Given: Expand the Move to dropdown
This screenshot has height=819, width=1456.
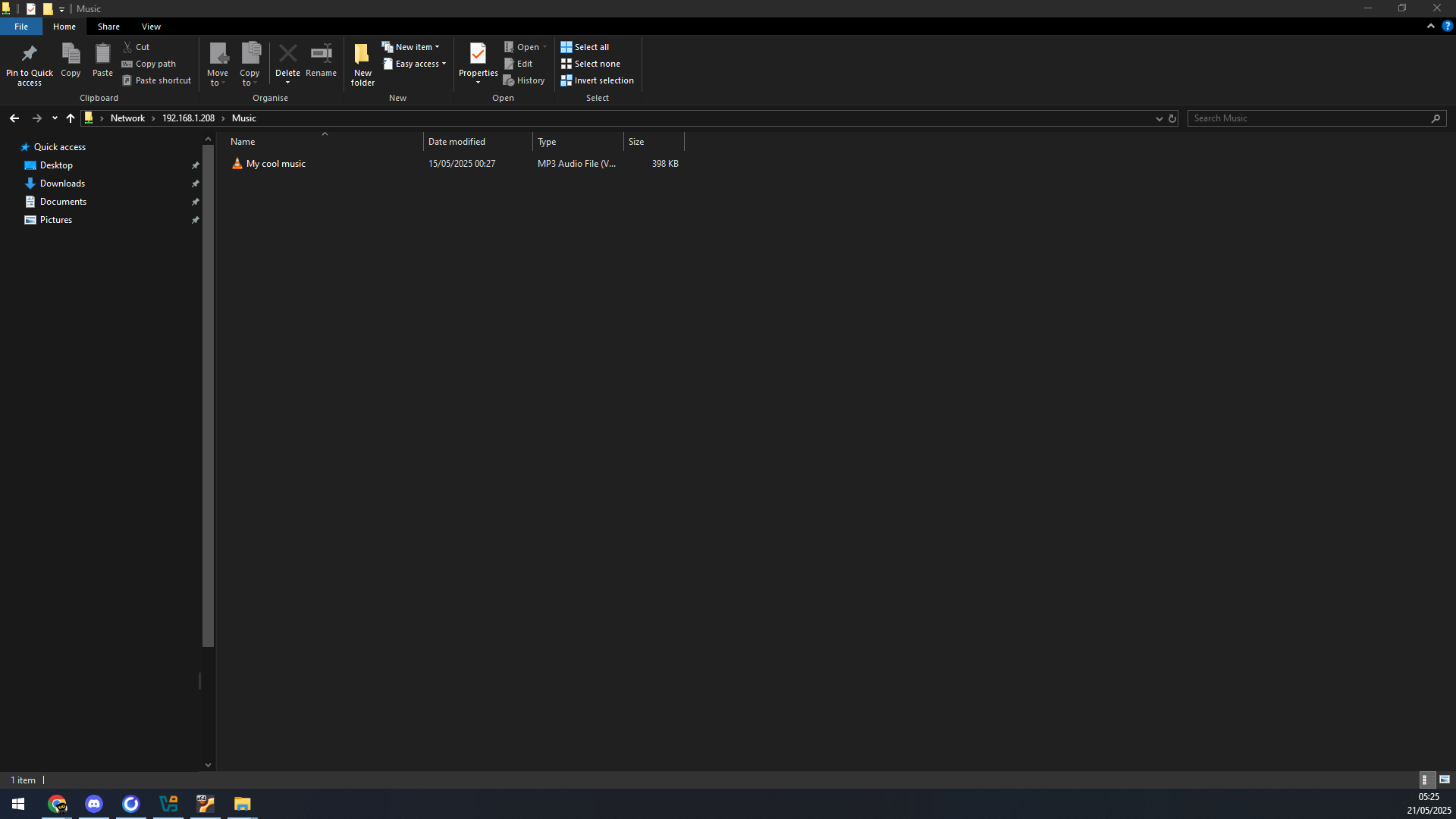Looking at the screenshot, I should pyautogui.click(x=218, y=78).
